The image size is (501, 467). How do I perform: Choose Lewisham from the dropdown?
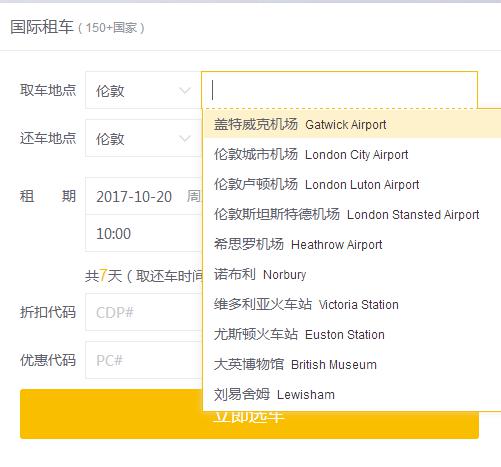click(x=352, y=394)
